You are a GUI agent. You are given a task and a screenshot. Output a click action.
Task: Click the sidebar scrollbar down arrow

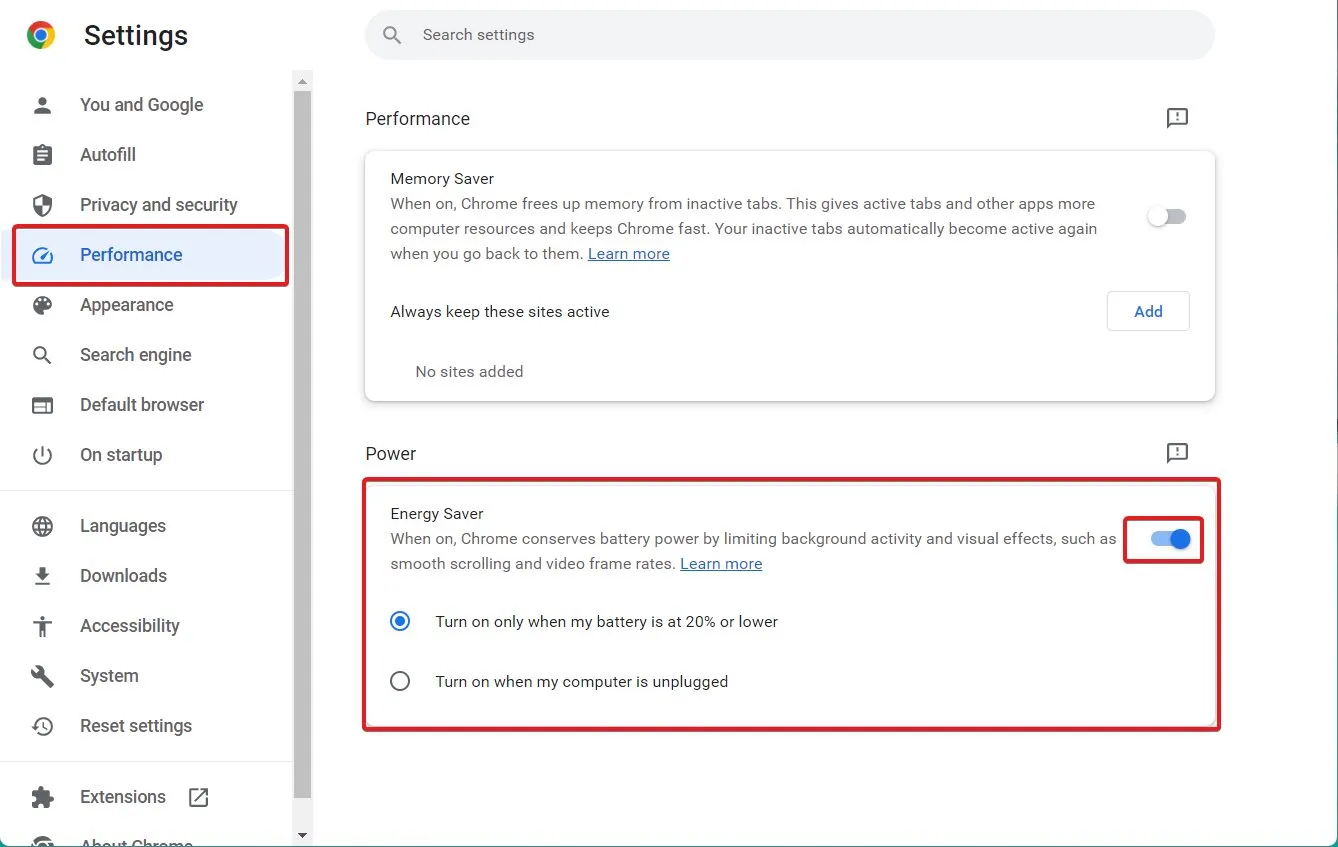pos(303,835)
